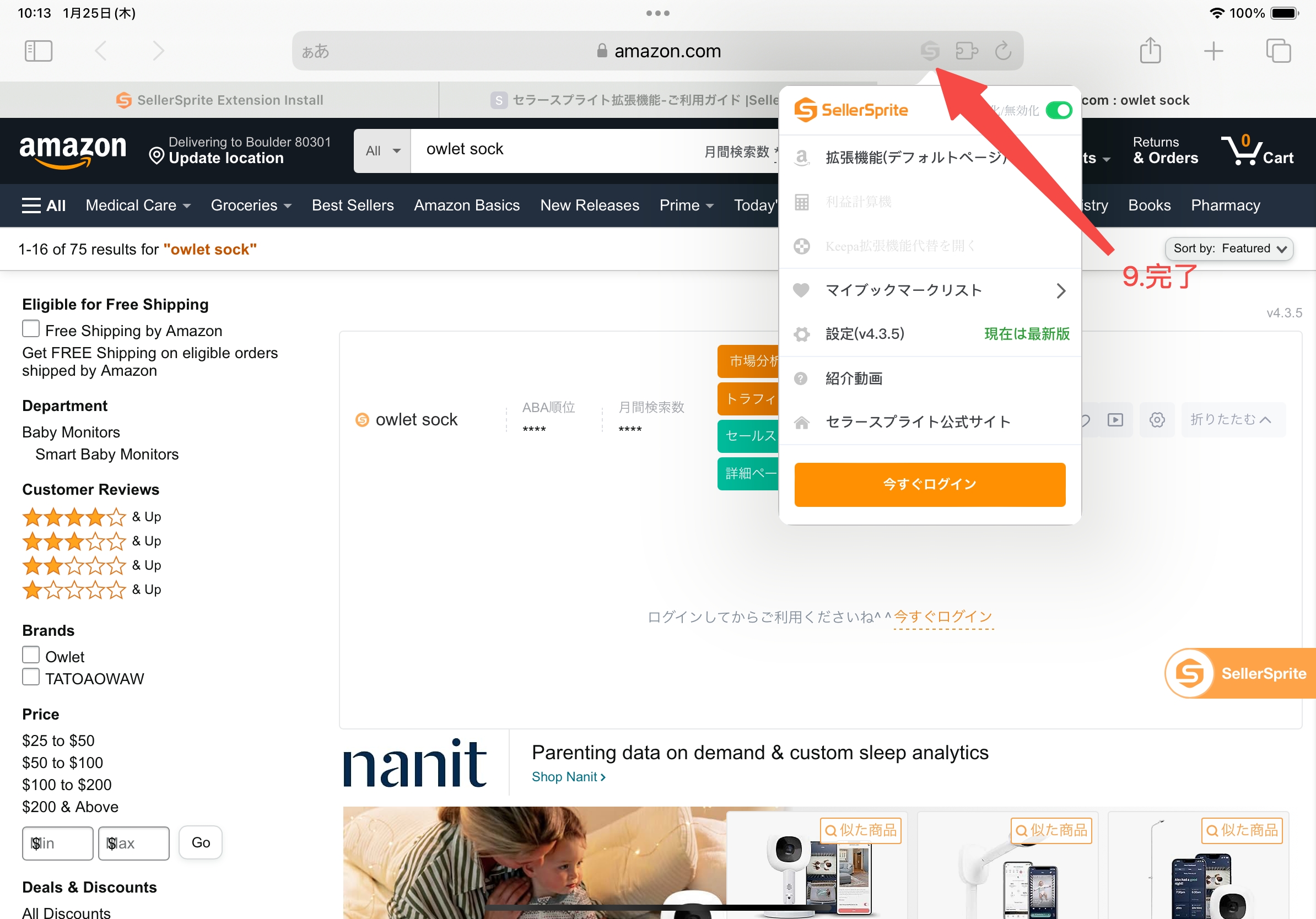Image resolution: width=1316 pixels, height=919 pixels.
Task: Open the Sort by Featured dropdown
Action: pyautogui.click(x=1229, y=248)
